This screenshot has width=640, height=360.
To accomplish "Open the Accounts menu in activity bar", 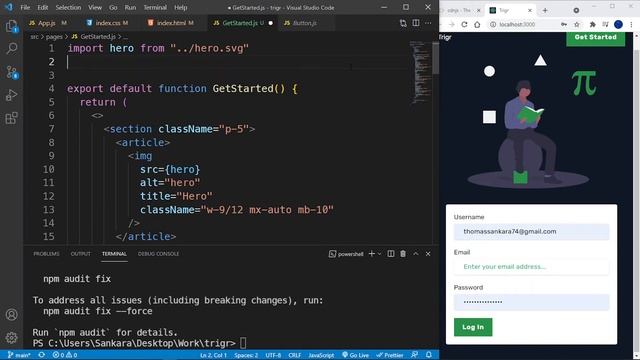I will pyautogui.click(x=11, y=315).
